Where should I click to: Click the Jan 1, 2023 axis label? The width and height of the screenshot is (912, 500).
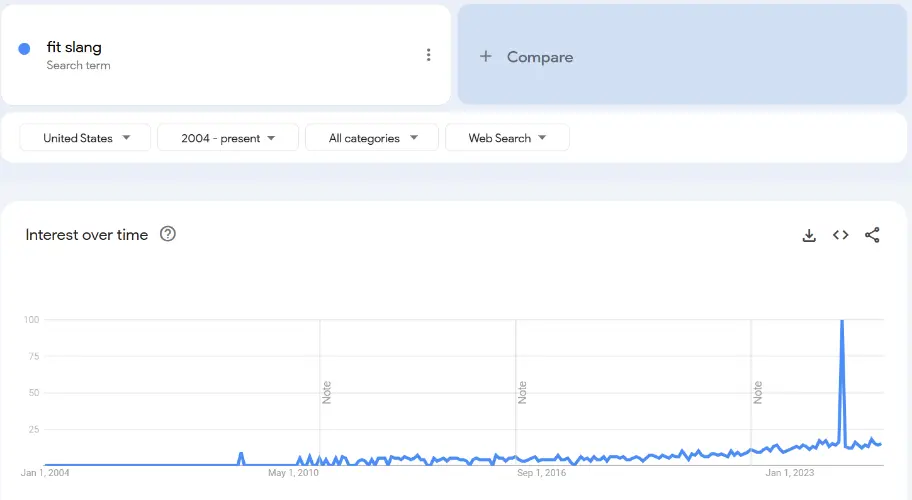click(790, 473)
